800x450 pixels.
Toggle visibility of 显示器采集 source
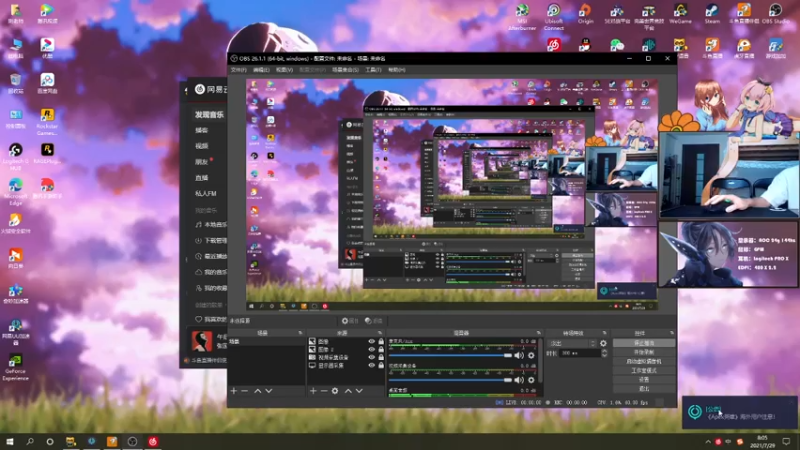371,366
